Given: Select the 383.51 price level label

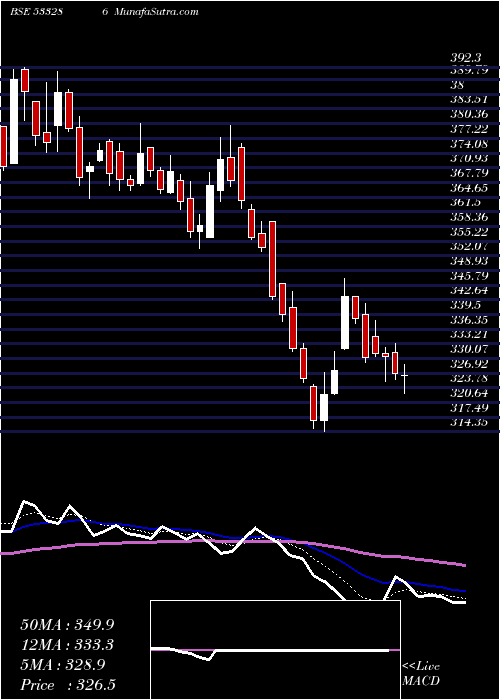Looking at the screenshot, I should click(469, 99).
